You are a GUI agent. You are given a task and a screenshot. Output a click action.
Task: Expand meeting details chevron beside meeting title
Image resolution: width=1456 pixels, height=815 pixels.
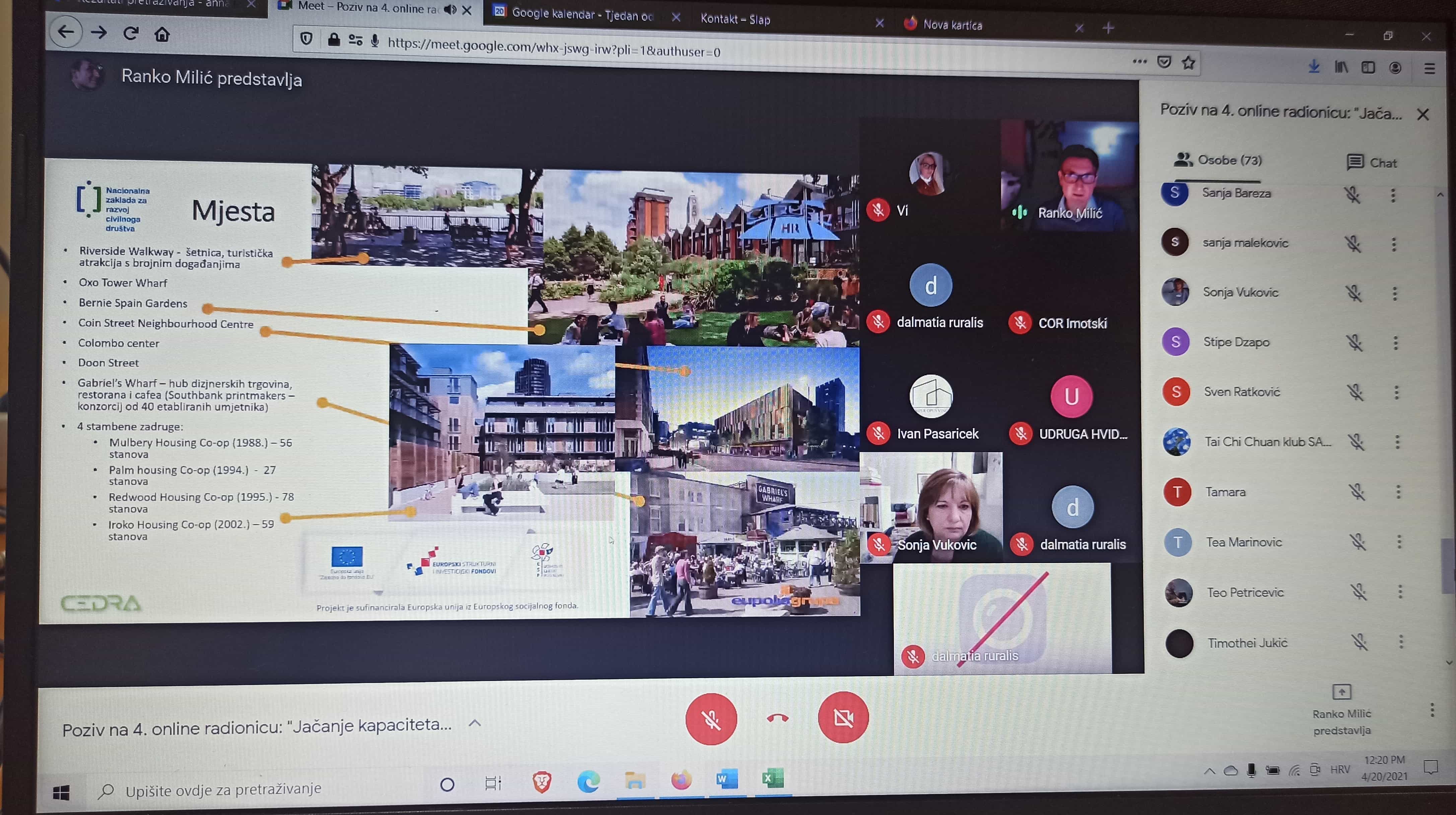tap(475, 723)
